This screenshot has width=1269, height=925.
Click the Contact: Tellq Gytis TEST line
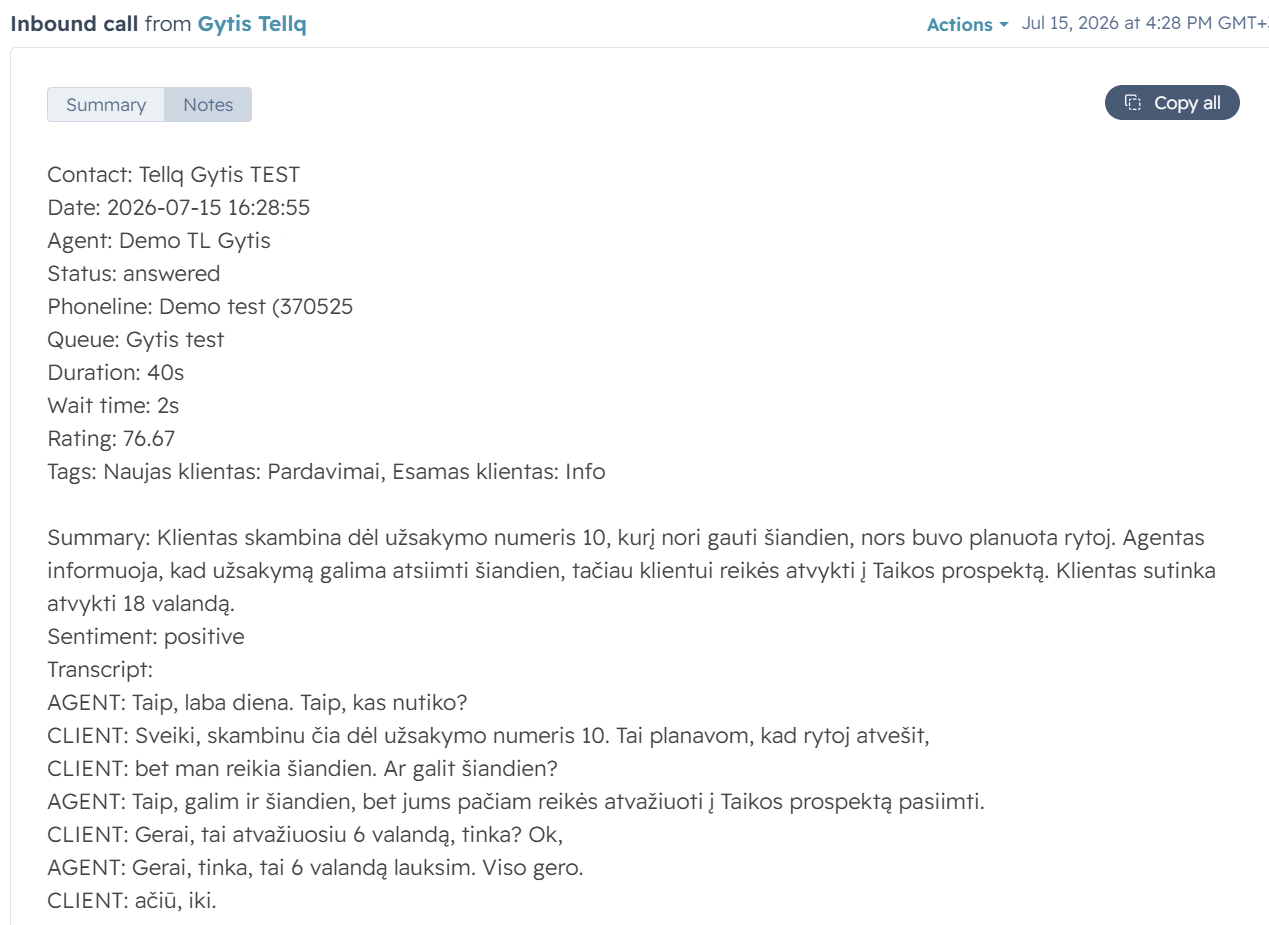coord(174,175)
